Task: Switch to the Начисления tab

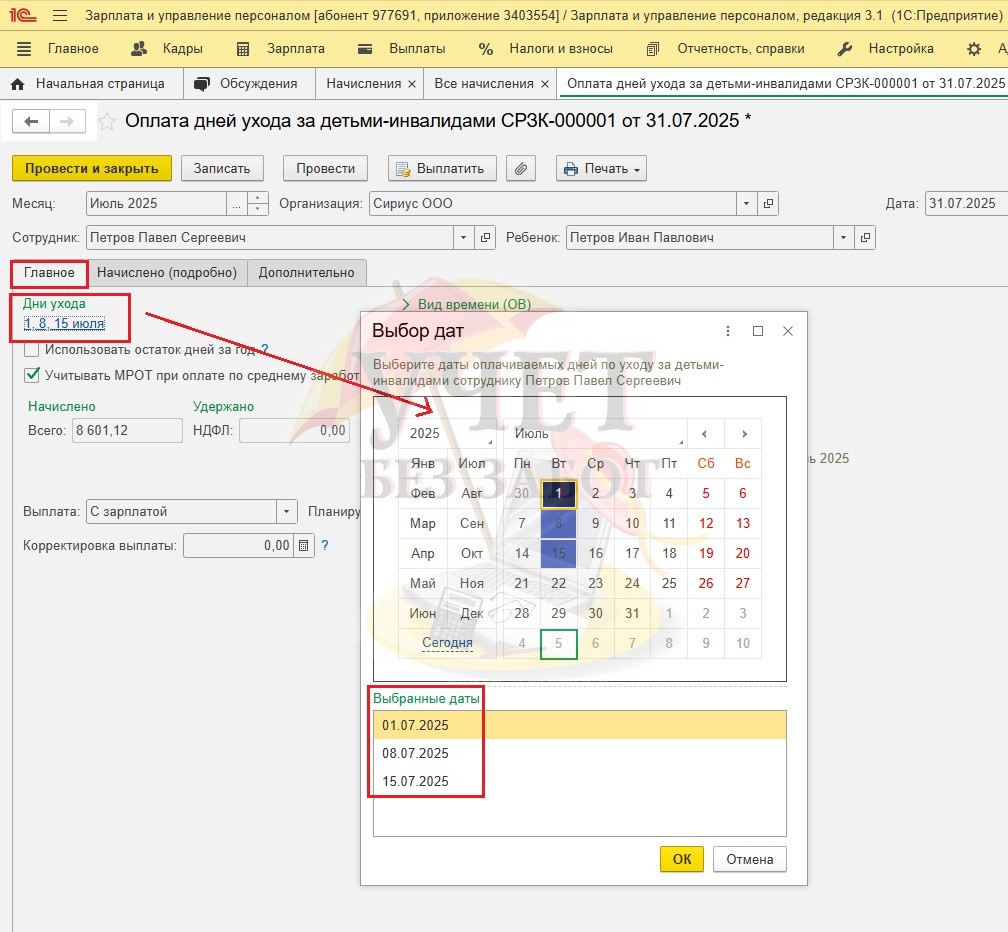Action: 363,84
